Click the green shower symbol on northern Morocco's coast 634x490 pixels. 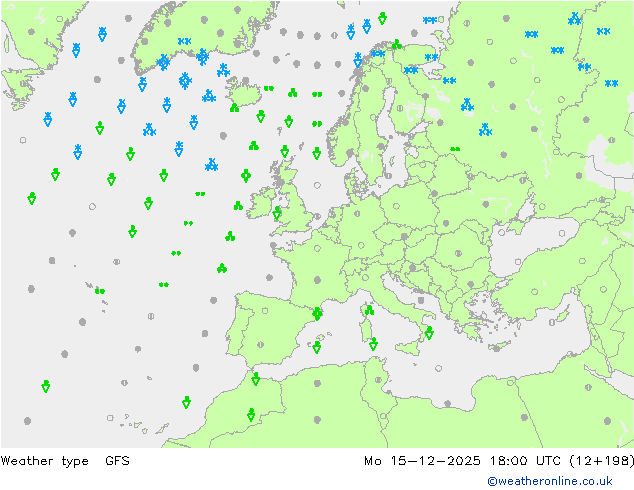(x=255, y=379)
